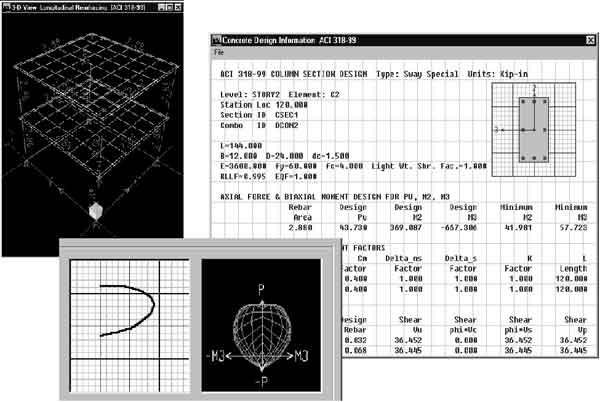
Task: Click the Concrete Design Information title bar icon
Action: pos(217,40)
